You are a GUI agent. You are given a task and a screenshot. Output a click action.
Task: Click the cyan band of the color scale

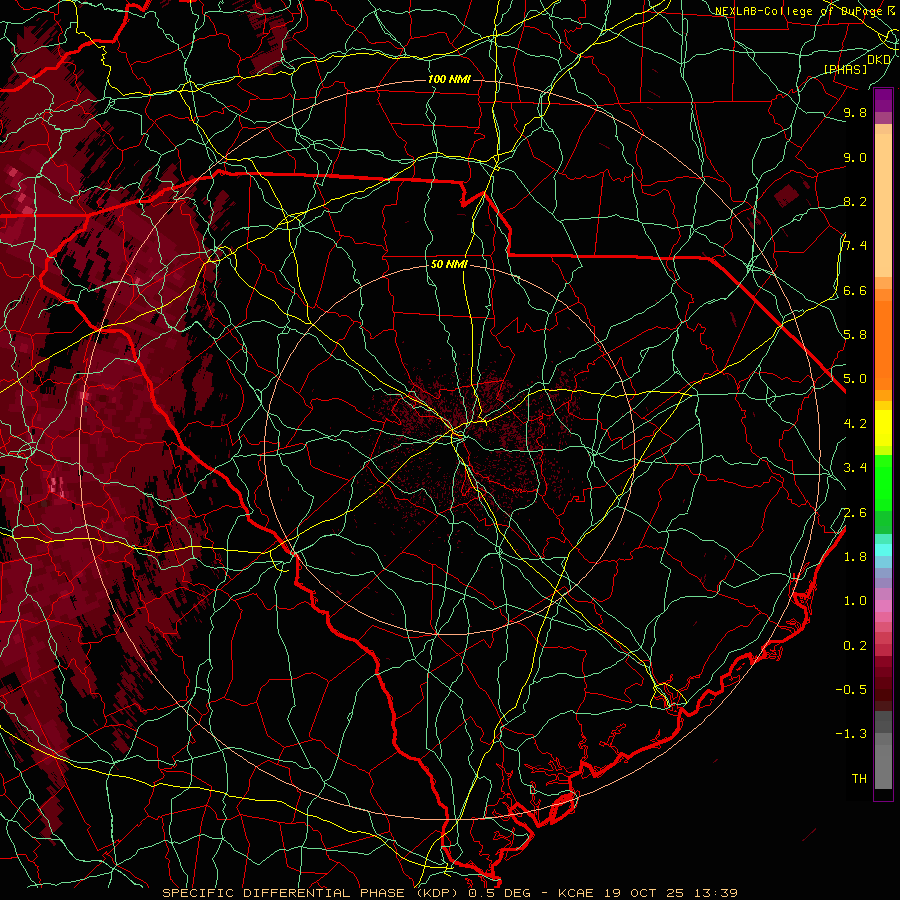click(x=883, y=549)
